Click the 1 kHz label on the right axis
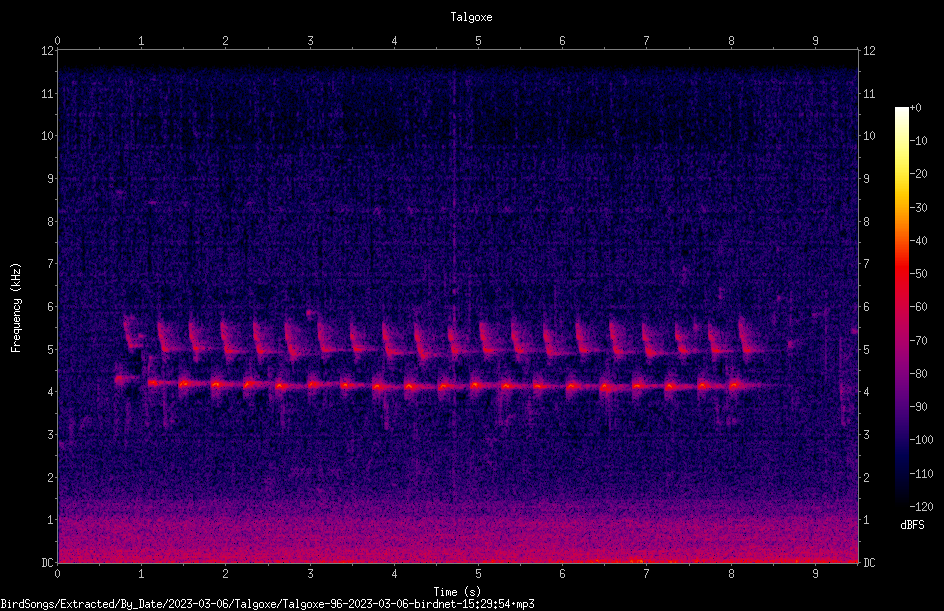This screenshot has width=944, height=611. click(x=867, y=520)
